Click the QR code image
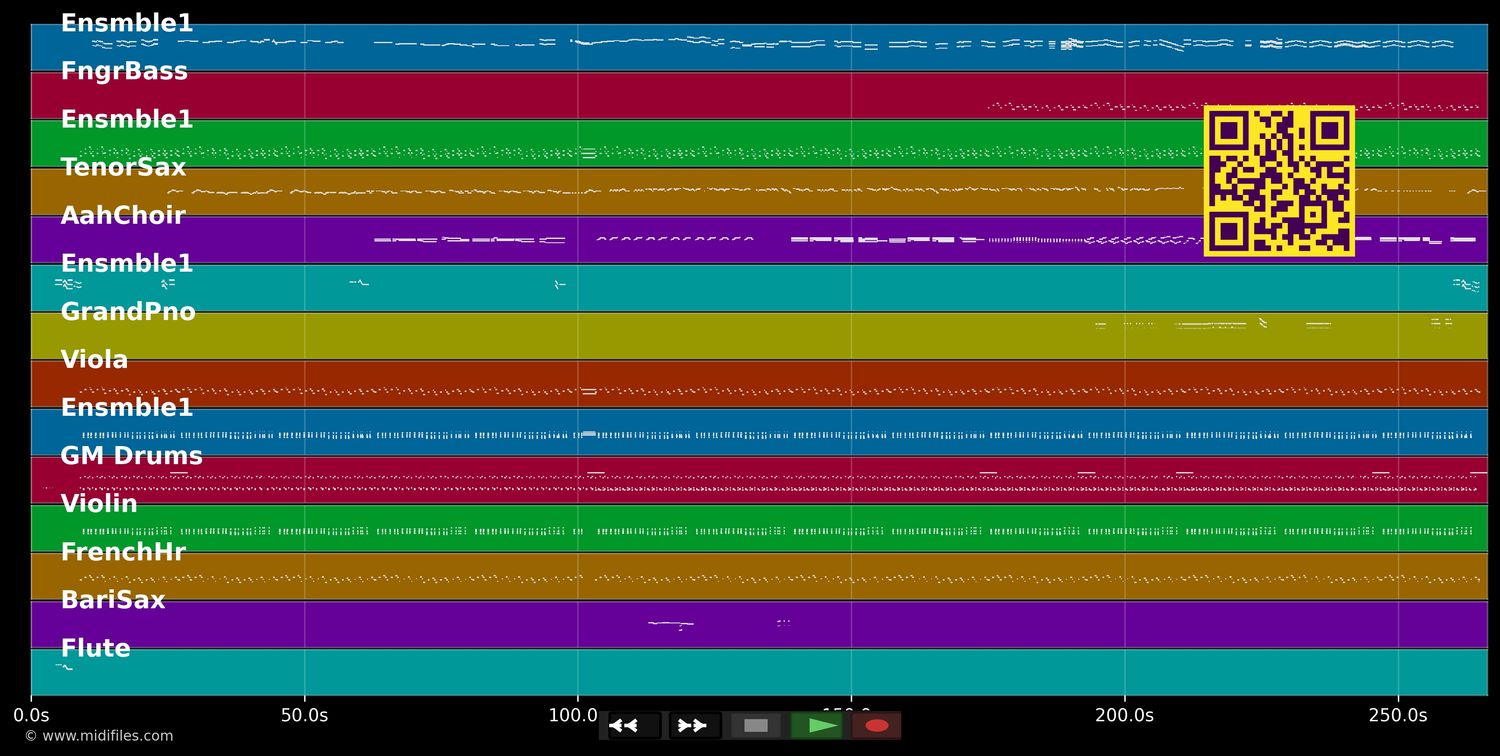Screen dimensions: 1500x756 pyautogui.click(x=1279, y=181)
